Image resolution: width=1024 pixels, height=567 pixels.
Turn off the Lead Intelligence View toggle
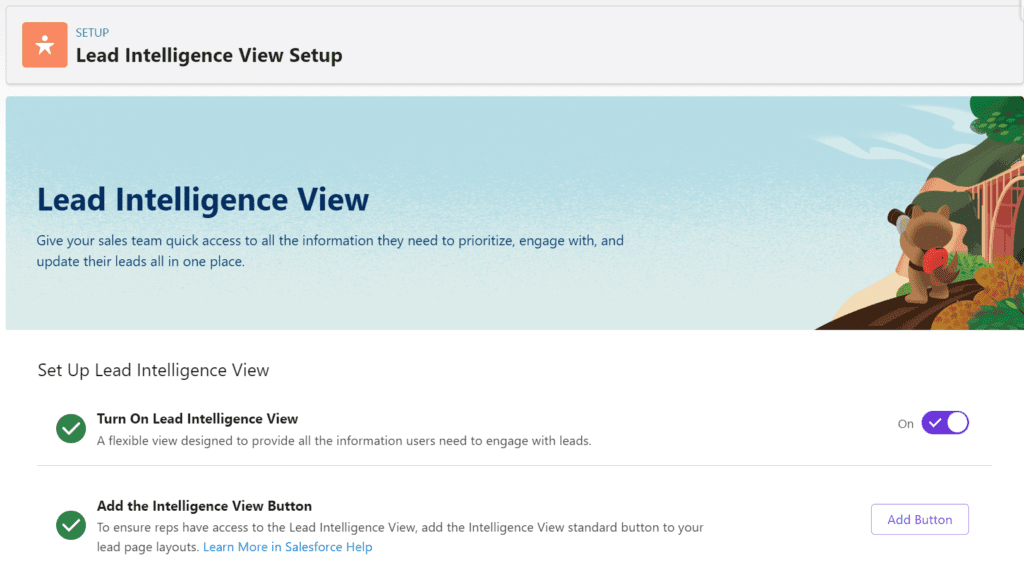pyautogui.click(x=945, y=423)
